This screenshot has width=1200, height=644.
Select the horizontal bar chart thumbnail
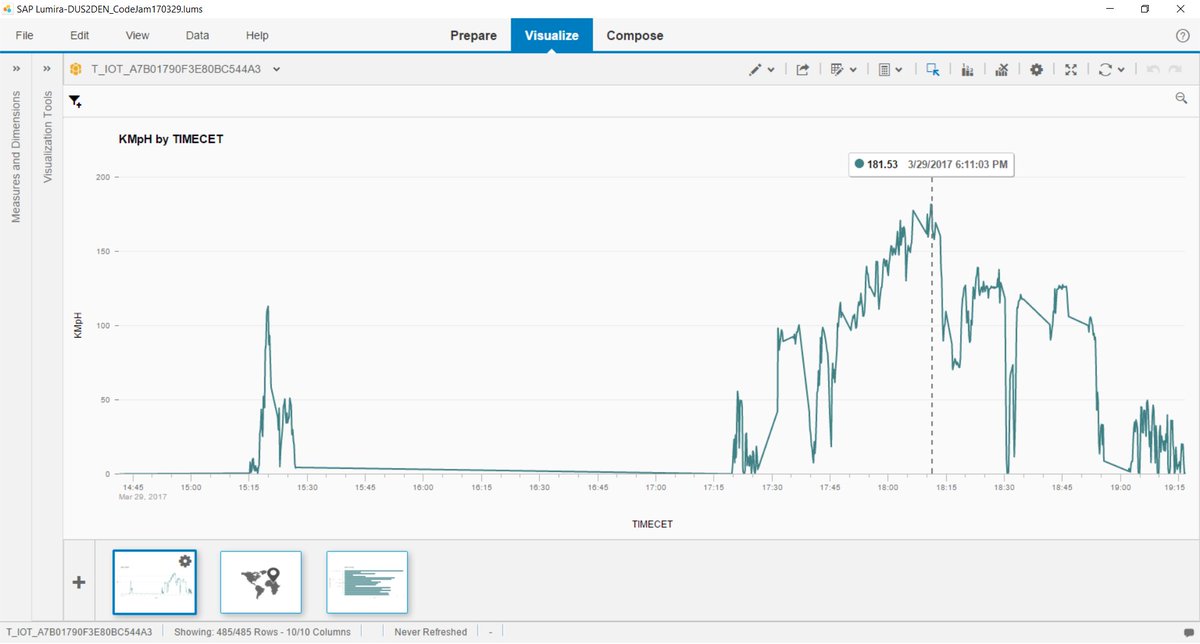point(367,582)
